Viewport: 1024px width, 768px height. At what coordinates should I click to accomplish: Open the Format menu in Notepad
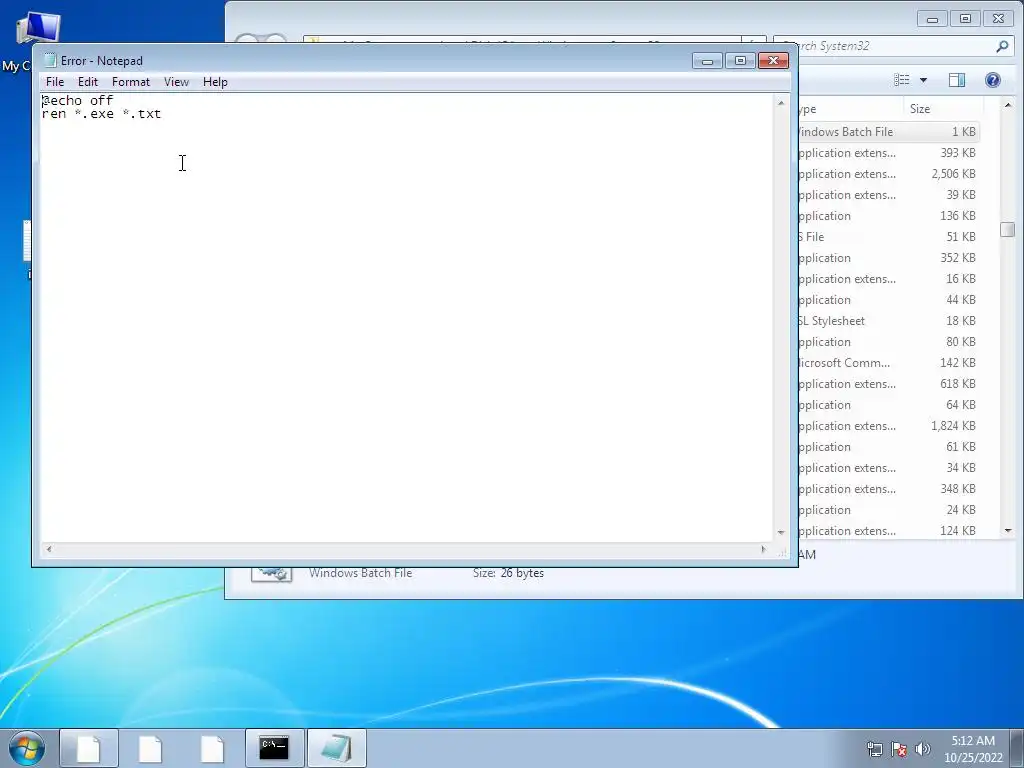click(131, 82)
